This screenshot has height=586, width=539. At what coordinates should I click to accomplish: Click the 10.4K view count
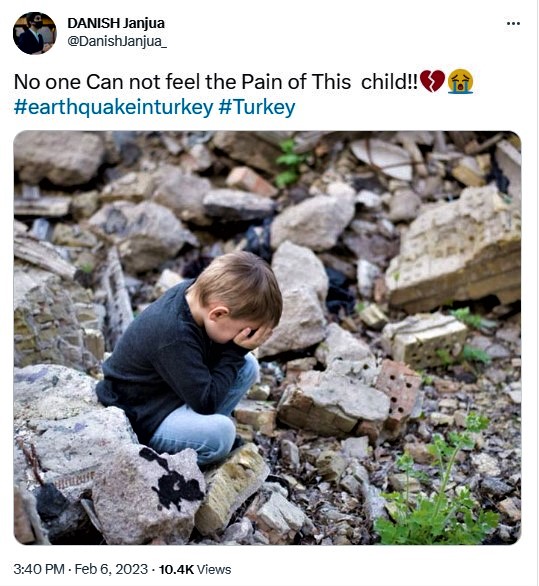pyautogui.click(x=176, y=570)
